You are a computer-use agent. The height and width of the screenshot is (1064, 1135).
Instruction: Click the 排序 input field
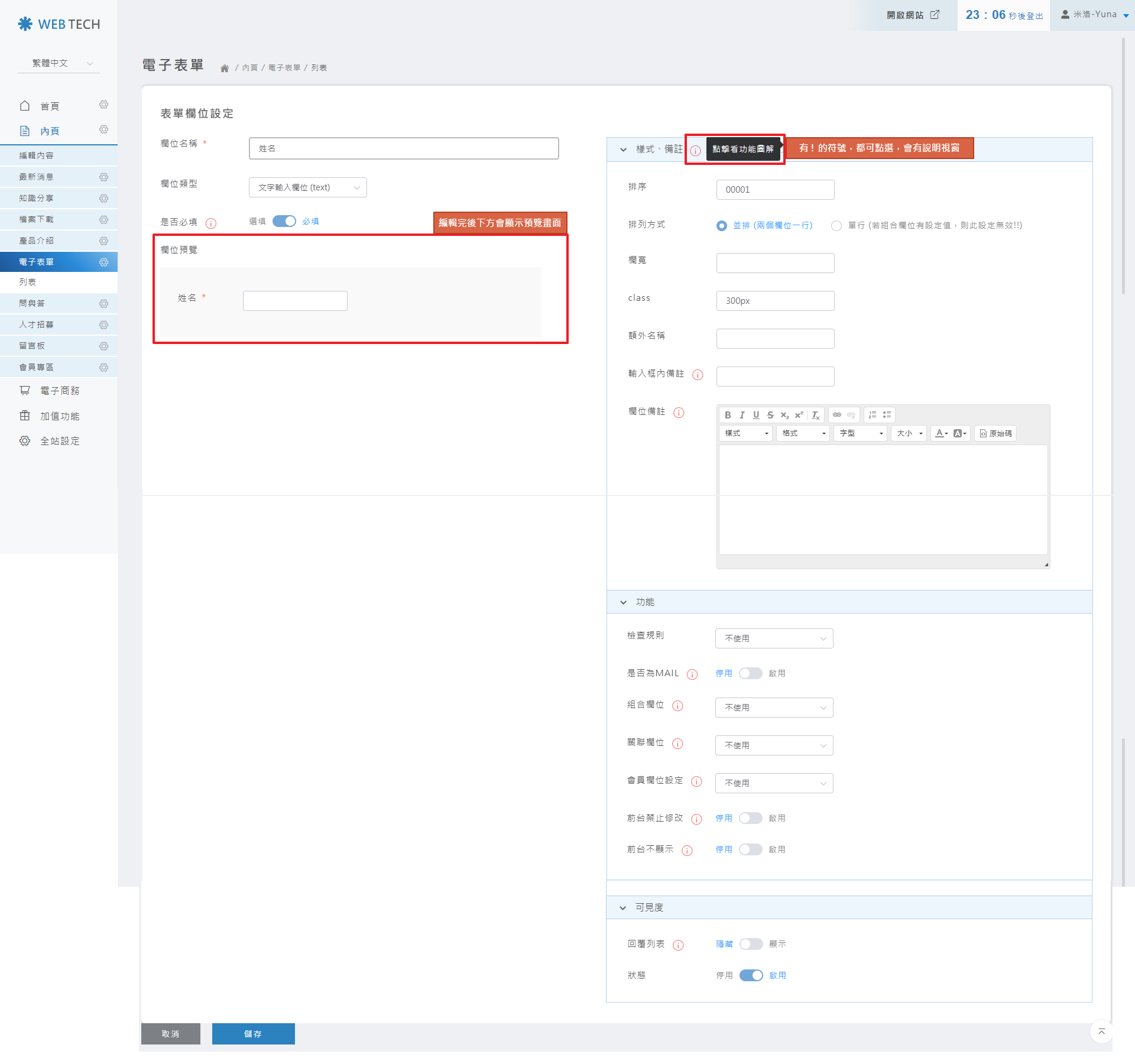coord(775,190)
